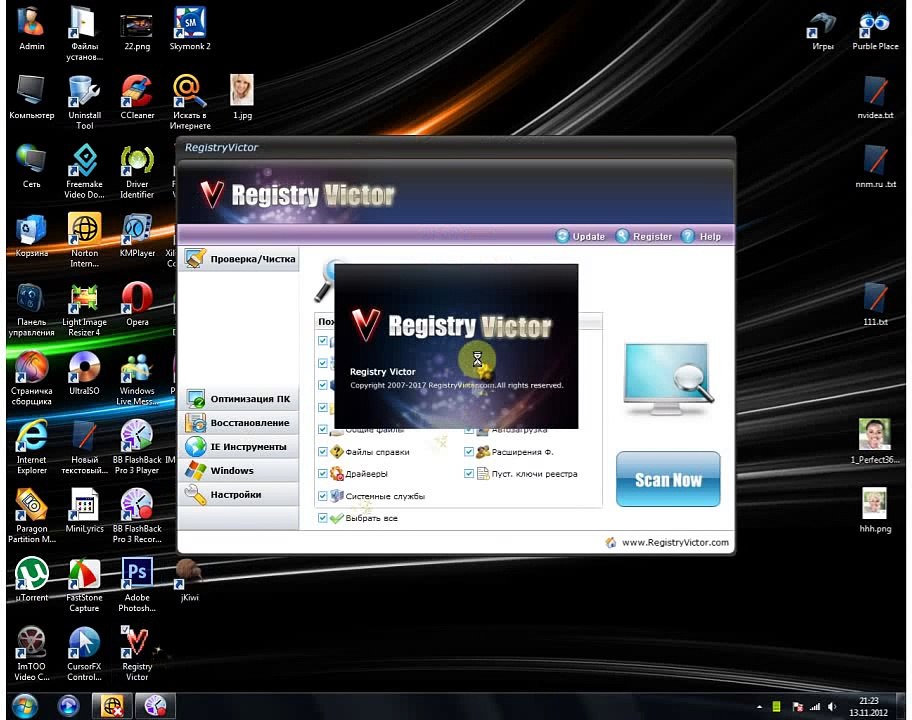
Task: Open UltraISO desktop shortcut
Action: pos(84,373)
